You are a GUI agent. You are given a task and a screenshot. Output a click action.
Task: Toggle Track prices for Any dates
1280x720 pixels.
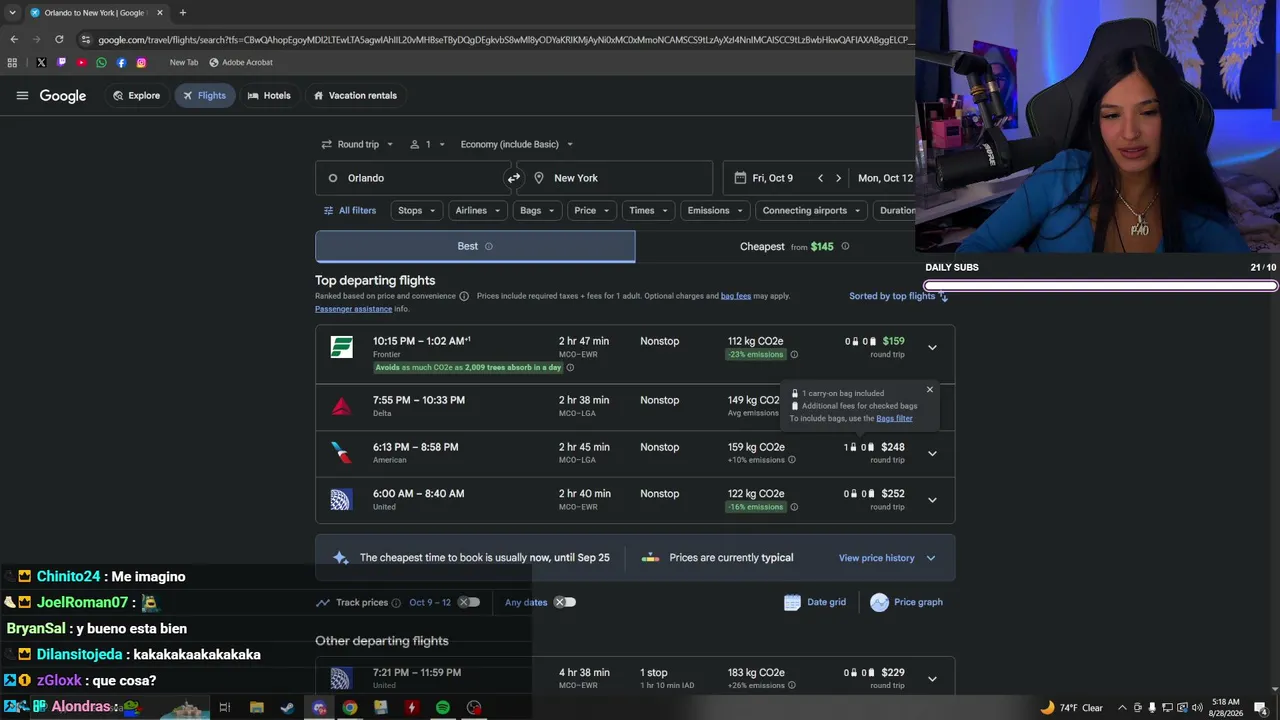pos(565,602)
